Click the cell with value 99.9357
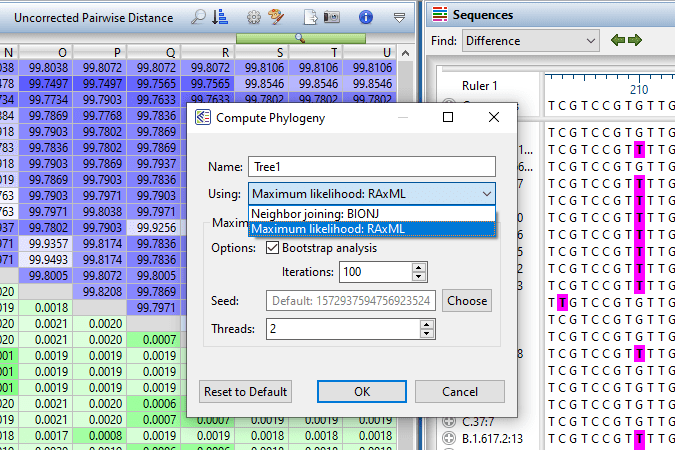Viewport: 675px width, 450px height. click(46, 244)
